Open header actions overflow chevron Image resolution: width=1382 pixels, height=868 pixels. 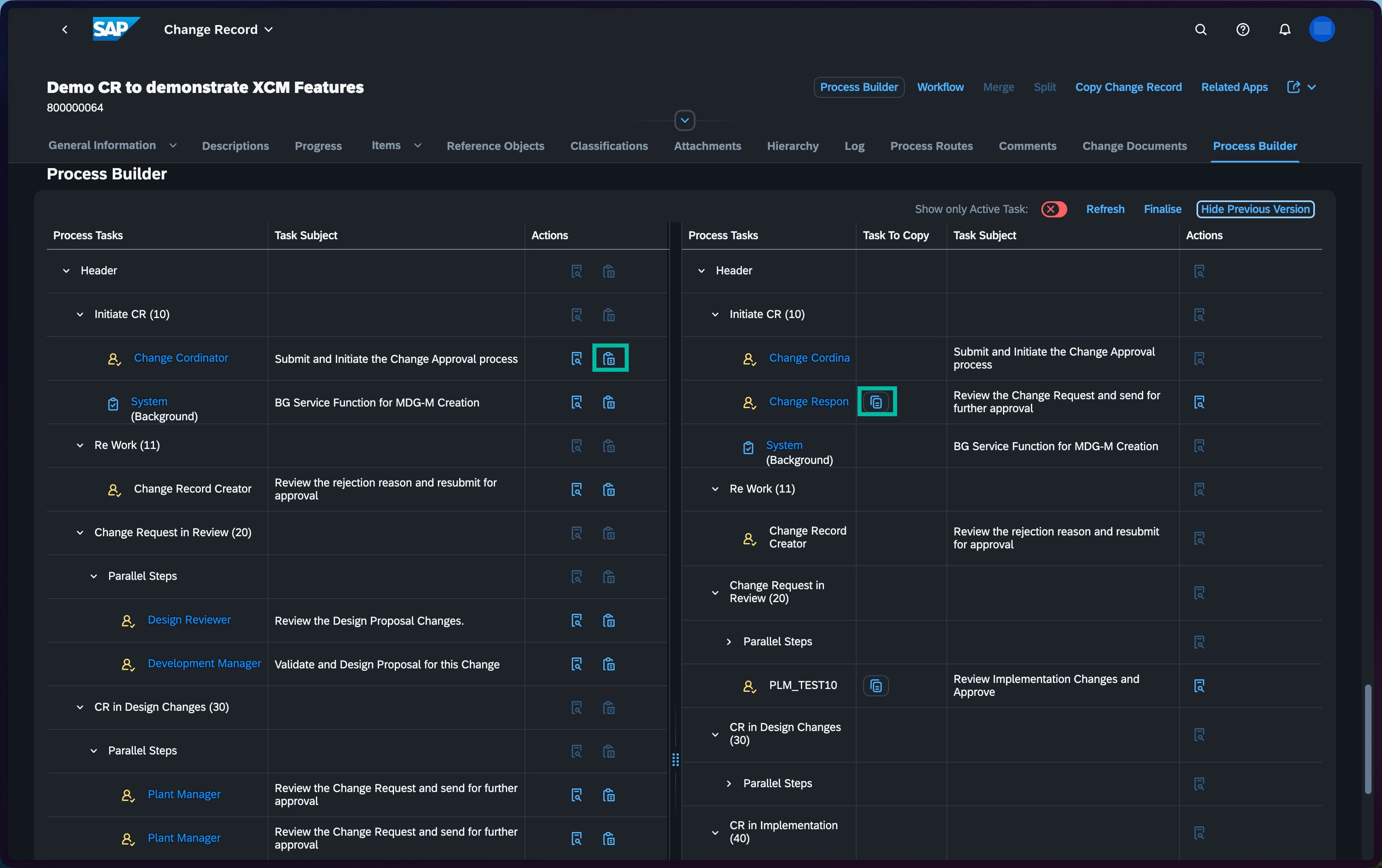click(x=1312, y=87)
